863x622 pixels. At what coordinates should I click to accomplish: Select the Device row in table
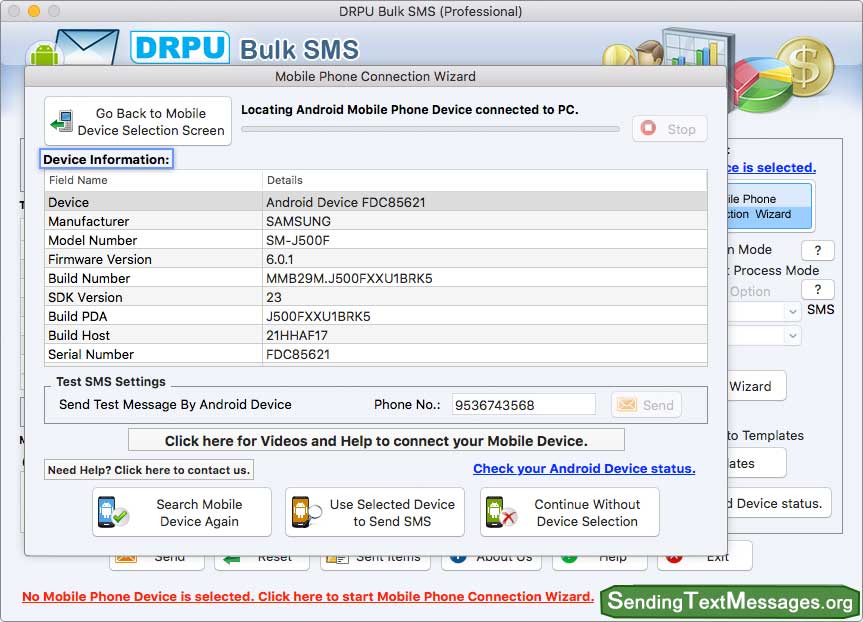[376, 202]
